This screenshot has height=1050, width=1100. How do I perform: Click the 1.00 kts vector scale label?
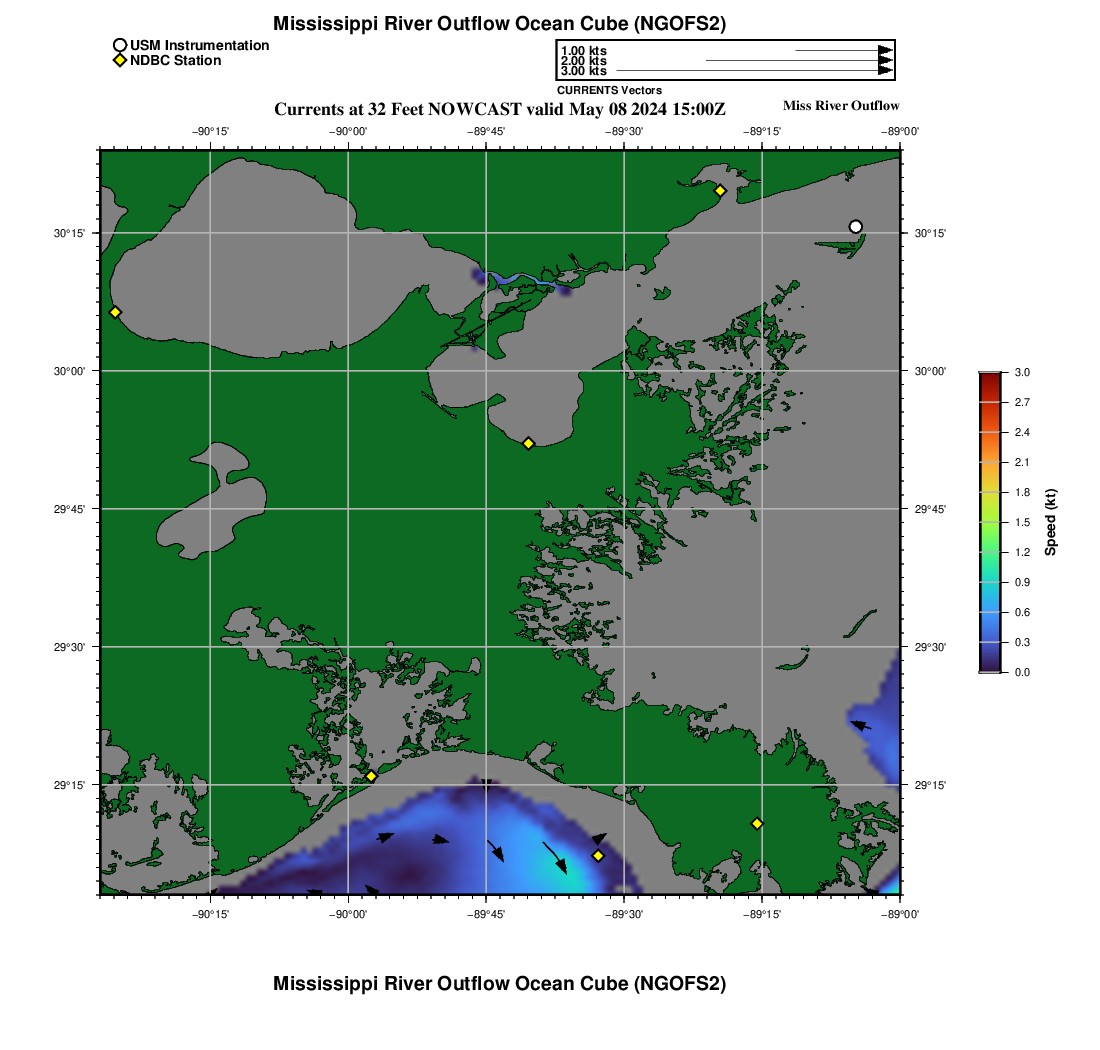tap(583, 51)
